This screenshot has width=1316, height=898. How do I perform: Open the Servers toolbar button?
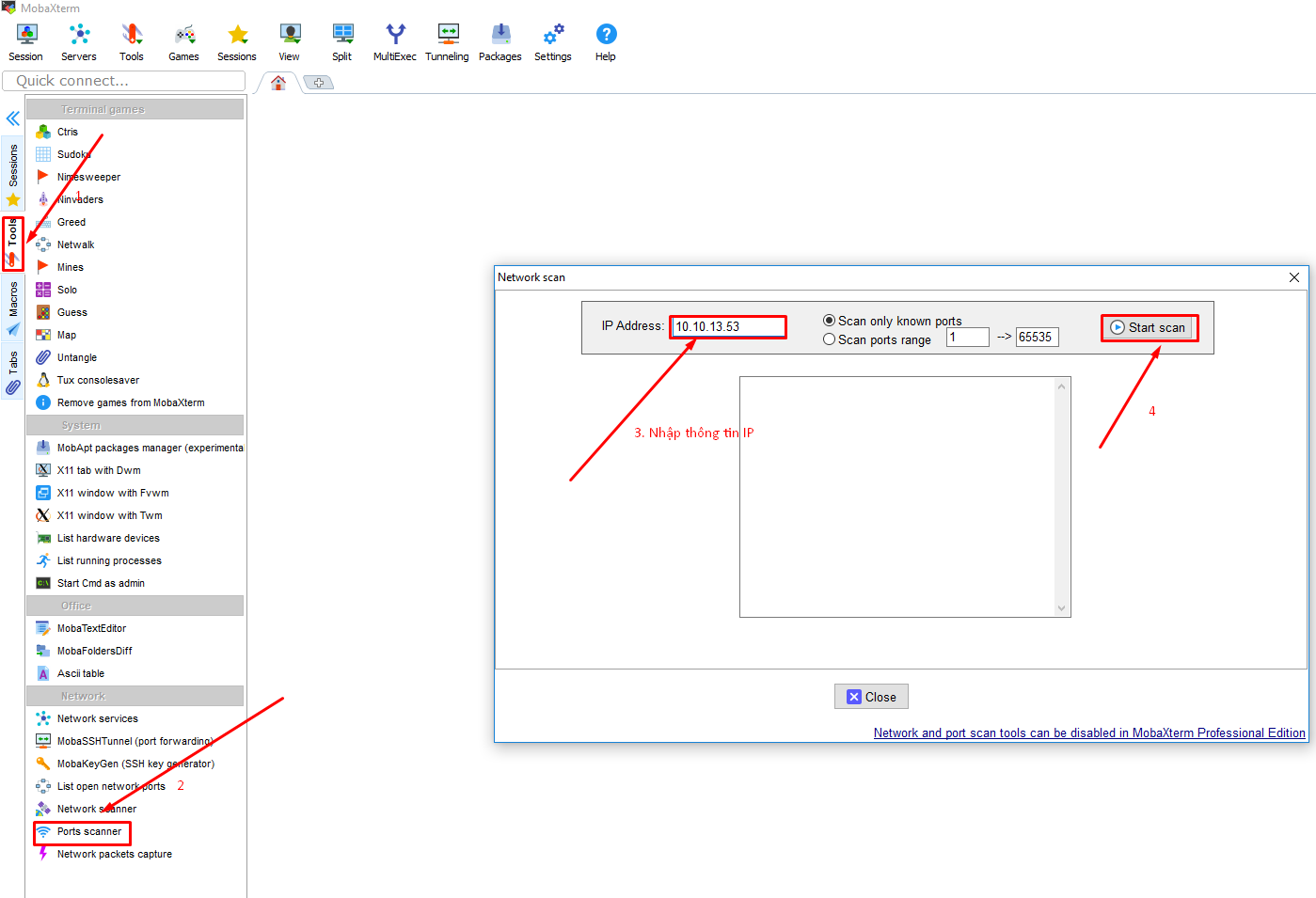[79, 42]
